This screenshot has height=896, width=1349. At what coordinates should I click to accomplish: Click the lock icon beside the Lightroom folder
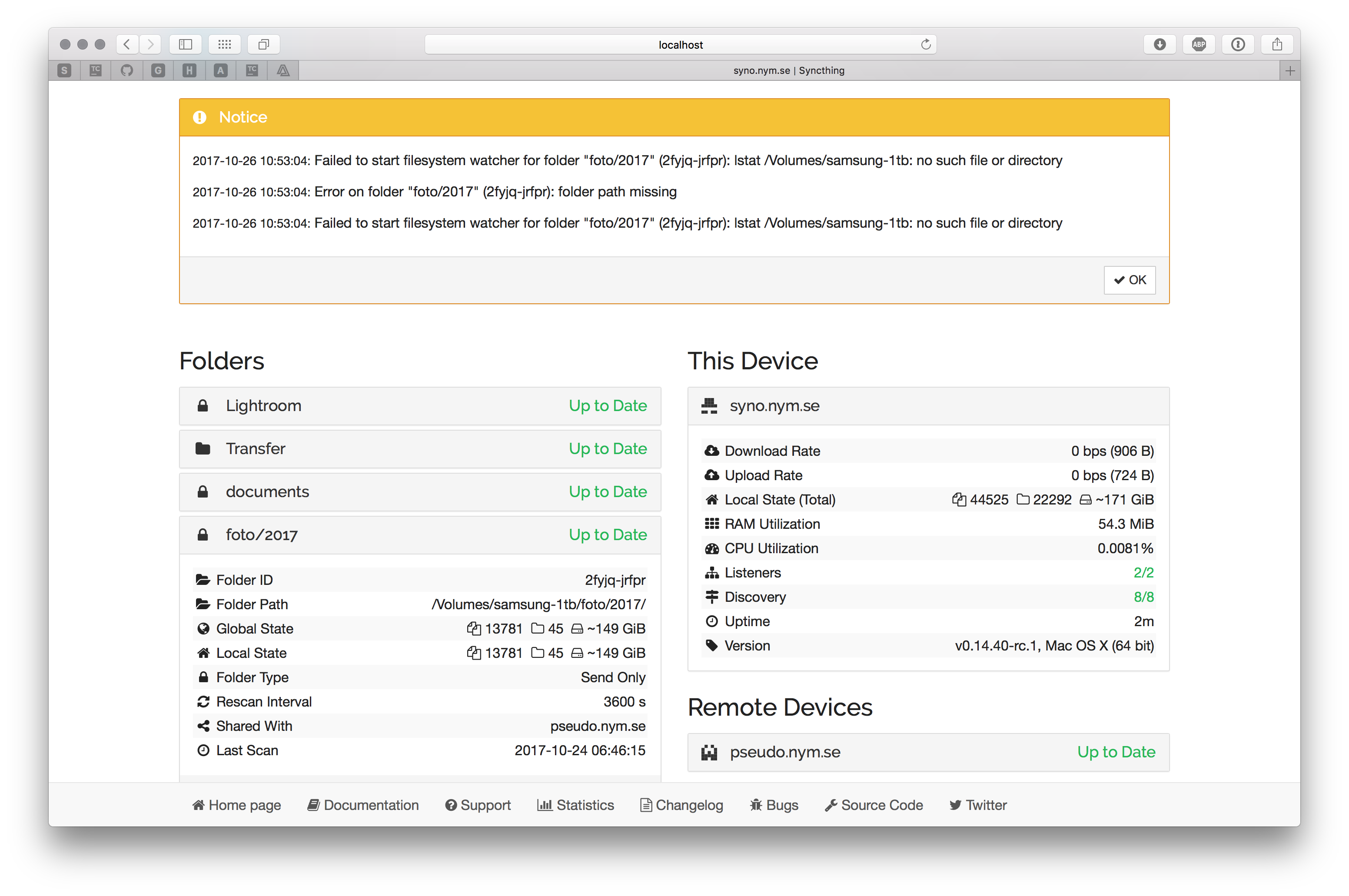203,406
